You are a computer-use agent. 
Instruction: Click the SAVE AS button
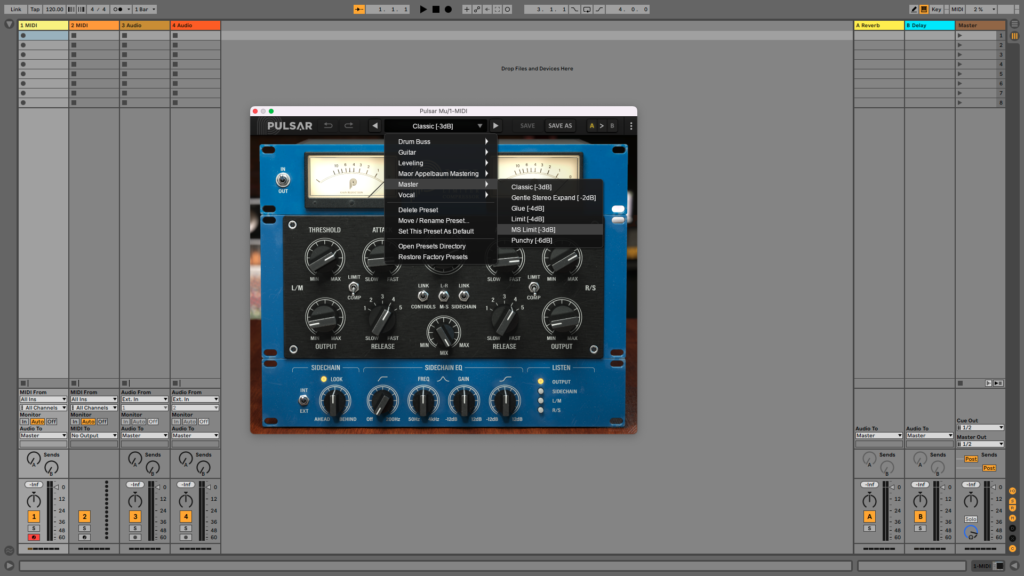click(x=560, y=126)
